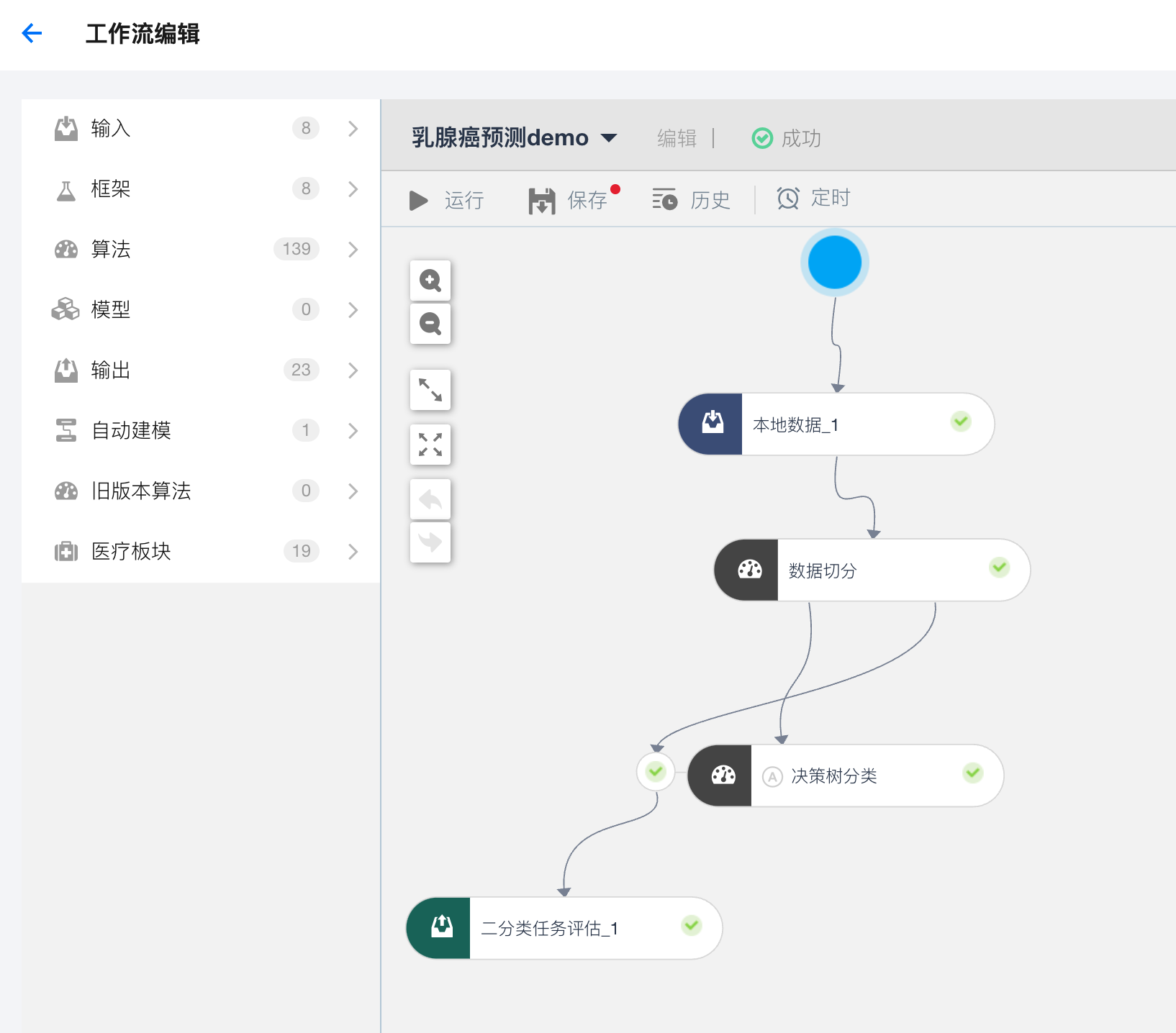This screenshot has width=1176, height=1033.
Task: Click the 二分类任务评估_1 node label
Action: coord(549,929)
